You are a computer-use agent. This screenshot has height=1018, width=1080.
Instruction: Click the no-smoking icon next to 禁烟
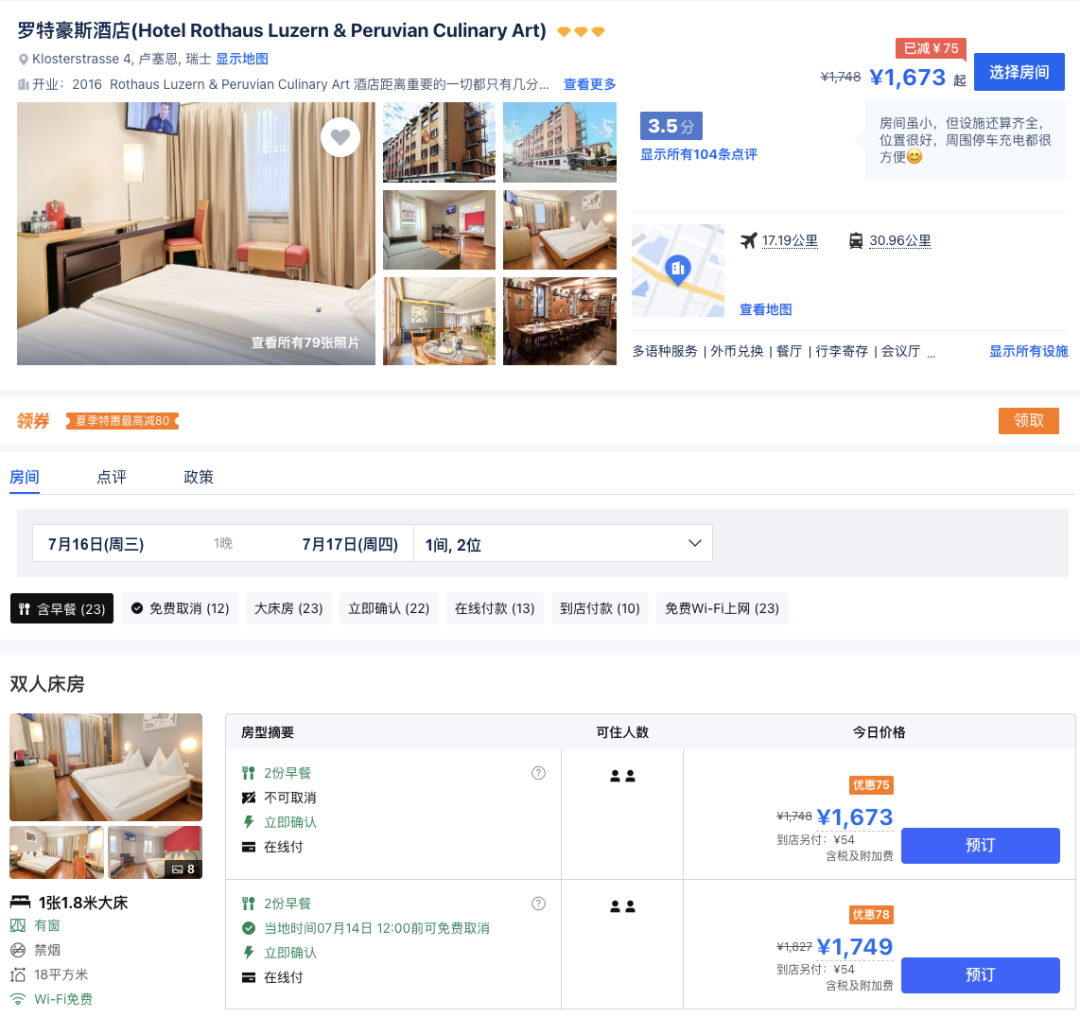18,951
